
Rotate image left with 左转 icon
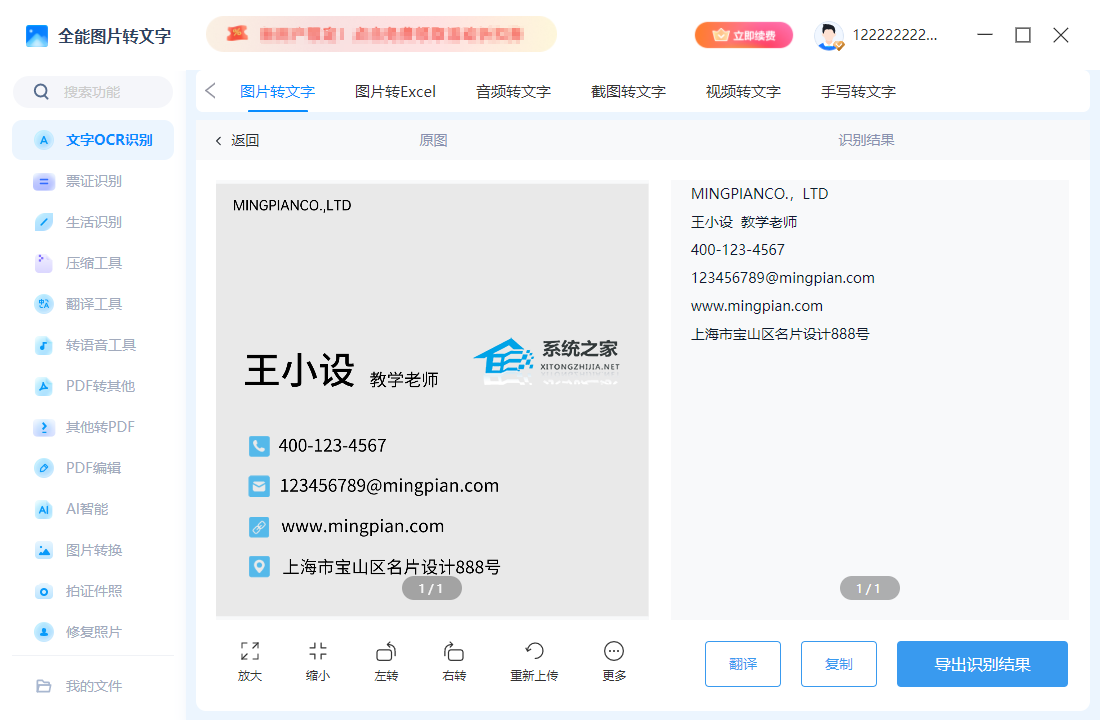pyautogui.click(x=386, y=652)
